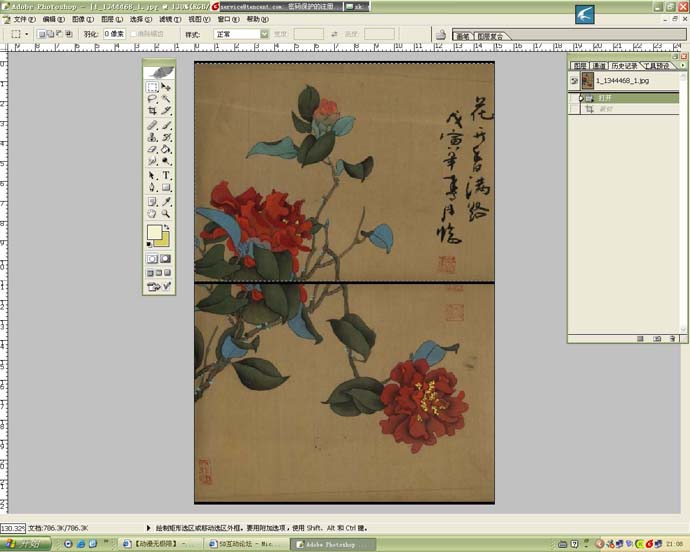Screen dimensions: 690x552
Task: Select the Move tool
Action: click(x=166, y=87)
